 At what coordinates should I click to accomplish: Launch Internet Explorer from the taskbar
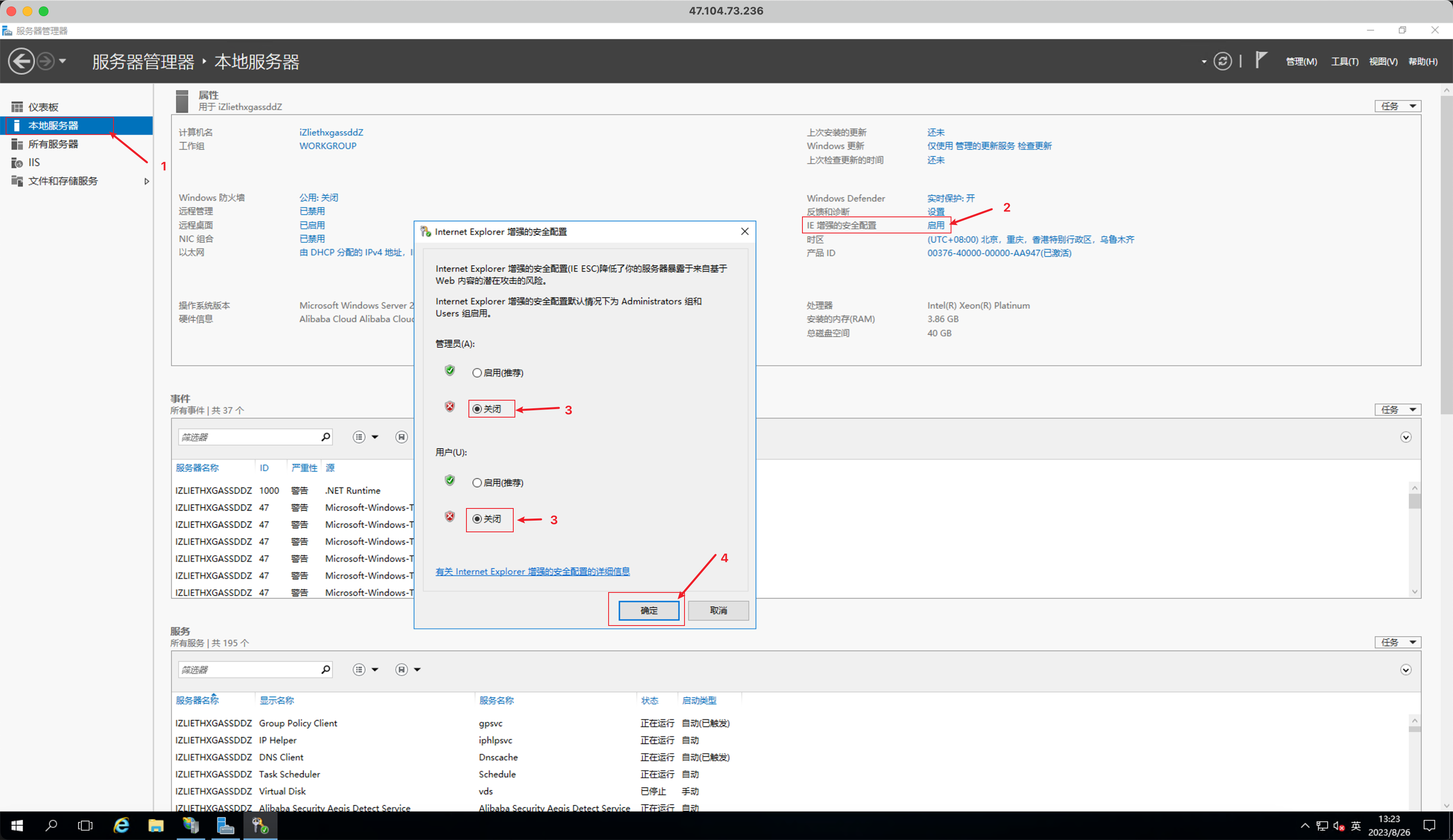coord(121,825)
